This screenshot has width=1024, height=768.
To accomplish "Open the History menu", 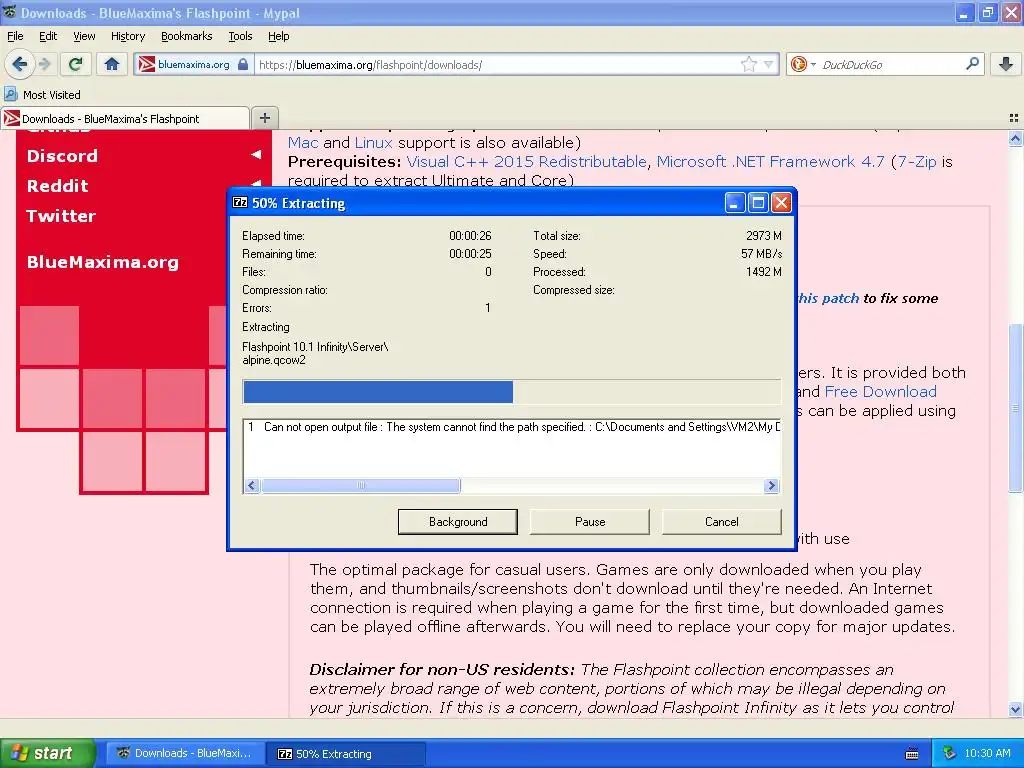I will point(127,36).
